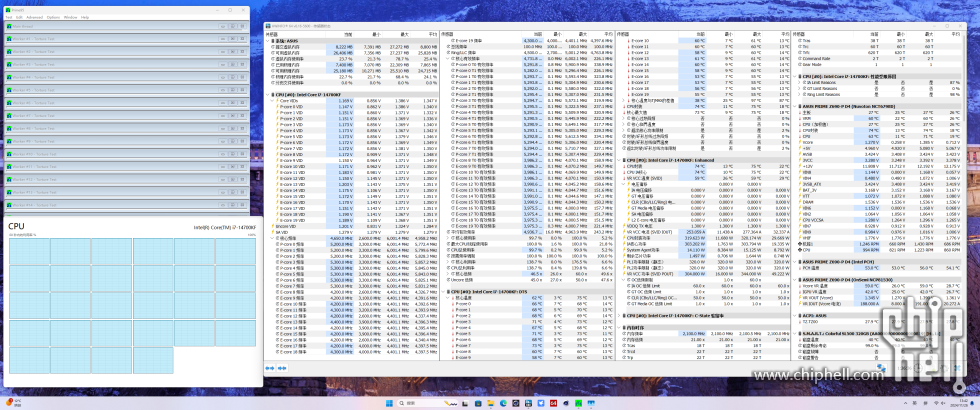
Task: Open the Window menu in Prime95
Action: [x=71, y=17]
